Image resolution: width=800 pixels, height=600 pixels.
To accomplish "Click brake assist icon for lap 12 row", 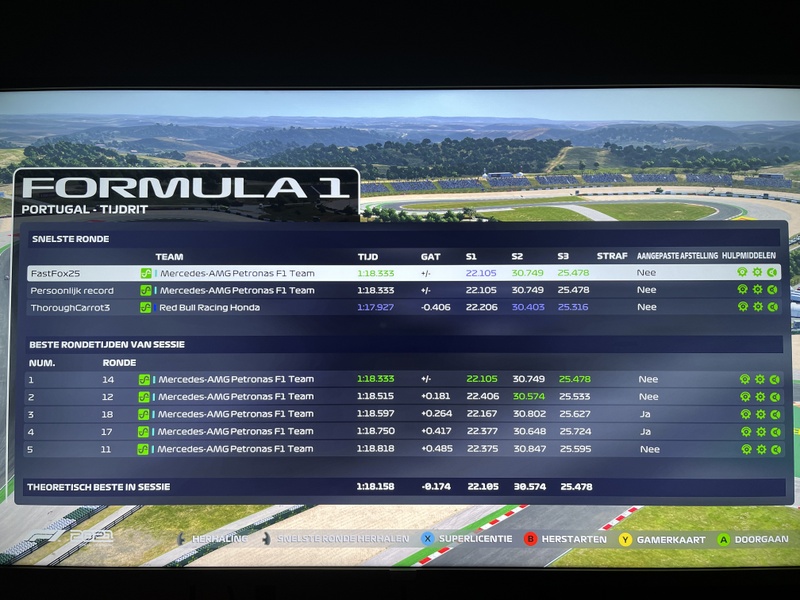I will pyautogui.click(x=775, y=397).
